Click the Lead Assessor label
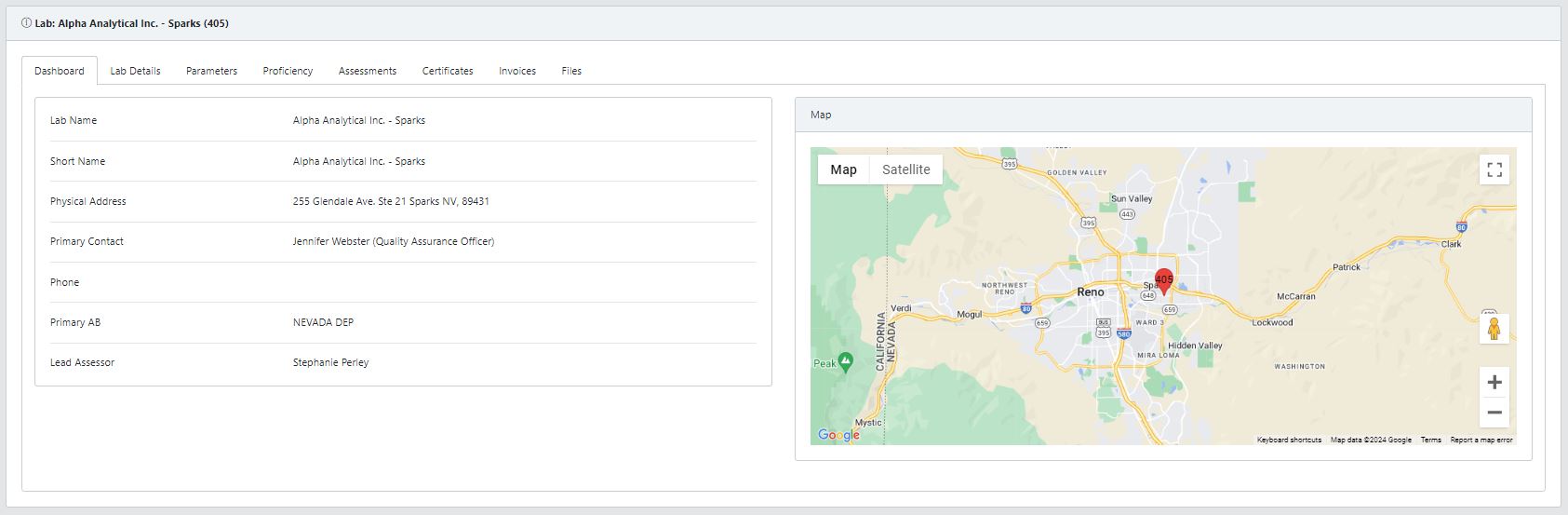The image size is (1568, 515). pyautogui.click(x=82, y=362)
